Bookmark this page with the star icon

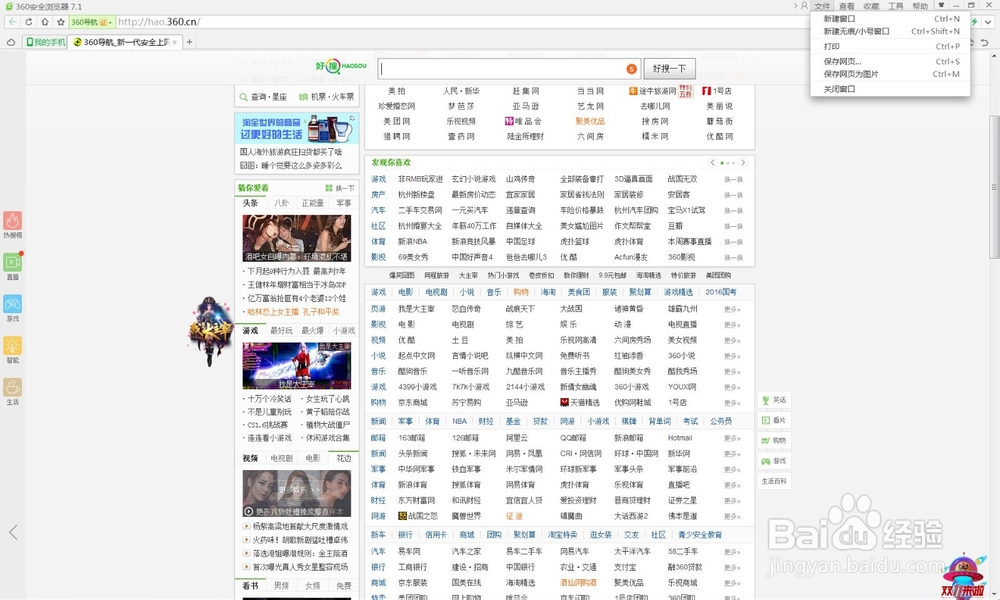point(61,22)
